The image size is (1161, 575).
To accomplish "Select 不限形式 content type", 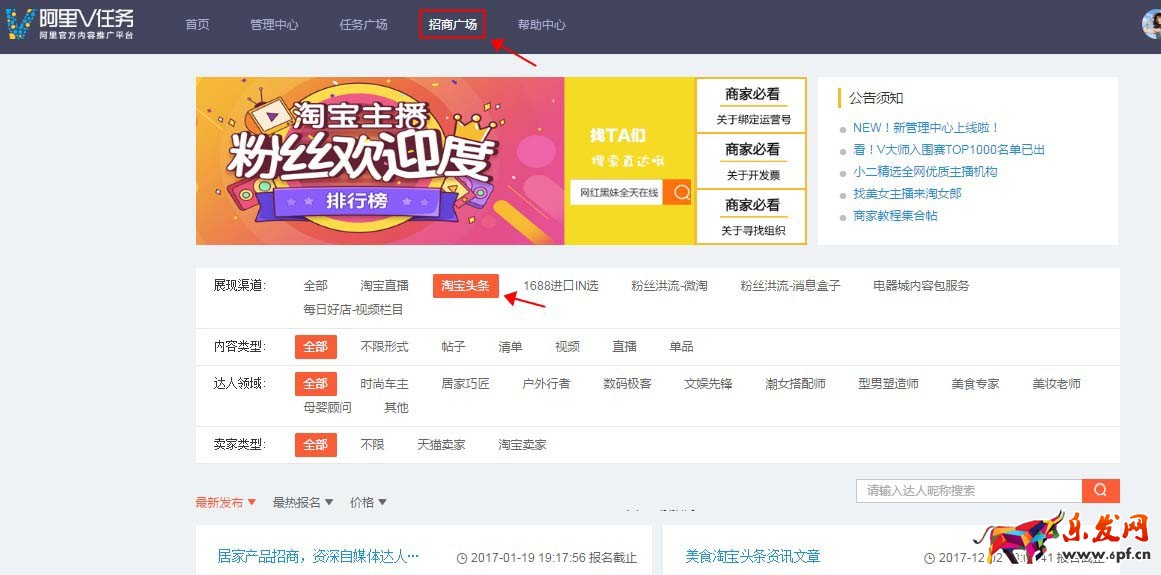I will point(384,347).
